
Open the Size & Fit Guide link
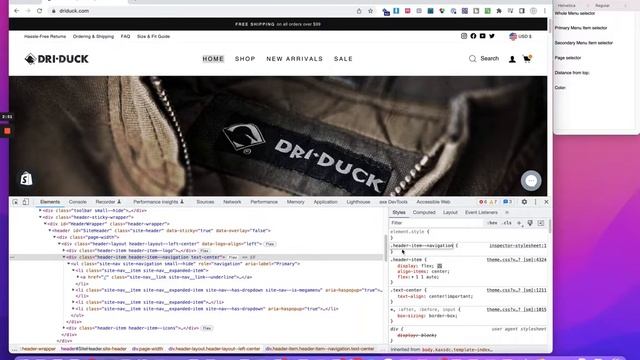[153, 36]
